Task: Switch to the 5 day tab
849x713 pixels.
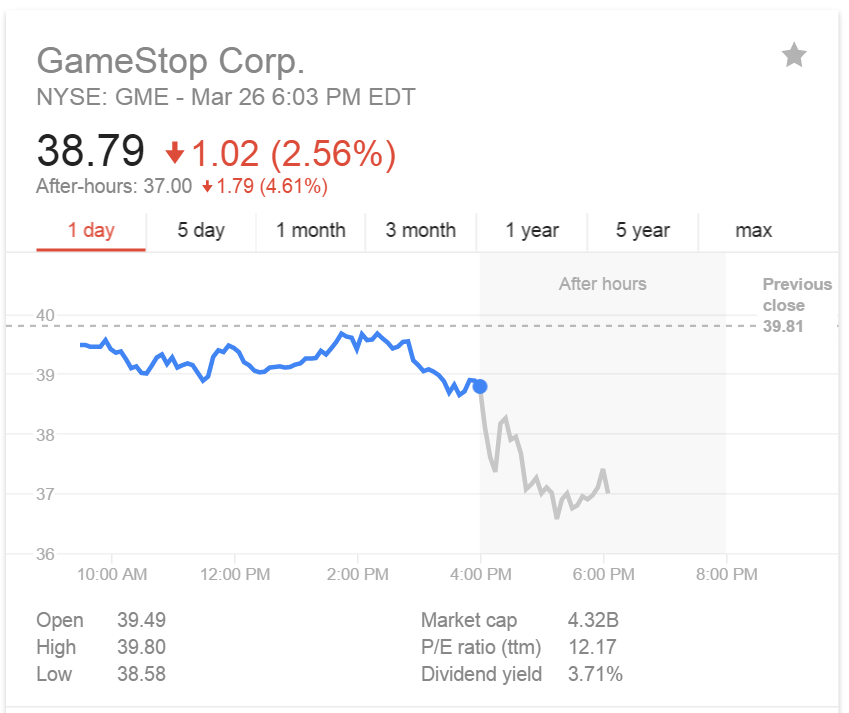Action: coord(201,231)
